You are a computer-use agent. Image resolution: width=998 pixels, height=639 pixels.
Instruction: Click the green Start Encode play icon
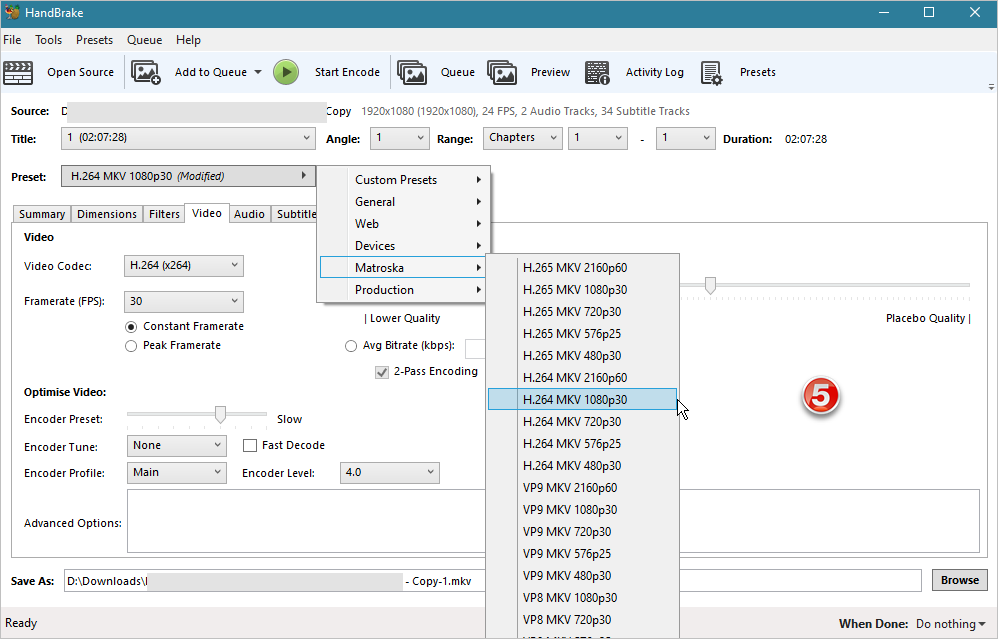pyautogui.click(x=286, y=73)
